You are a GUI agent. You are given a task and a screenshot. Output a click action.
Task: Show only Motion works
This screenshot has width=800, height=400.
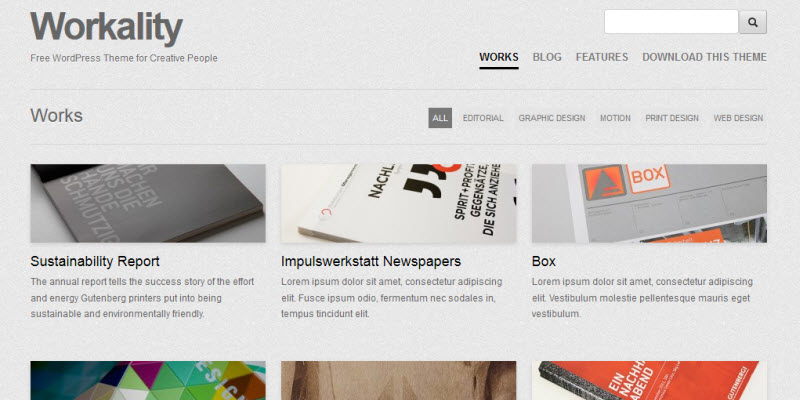point(615,118)
